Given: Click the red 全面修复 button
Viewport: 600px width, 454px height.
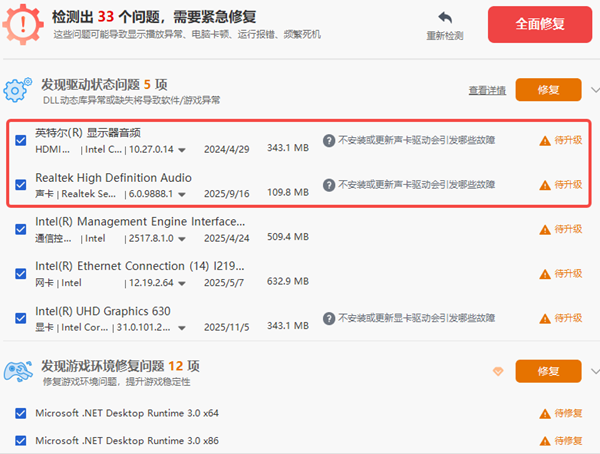Looking at the screenshot, I should [537, 24].
